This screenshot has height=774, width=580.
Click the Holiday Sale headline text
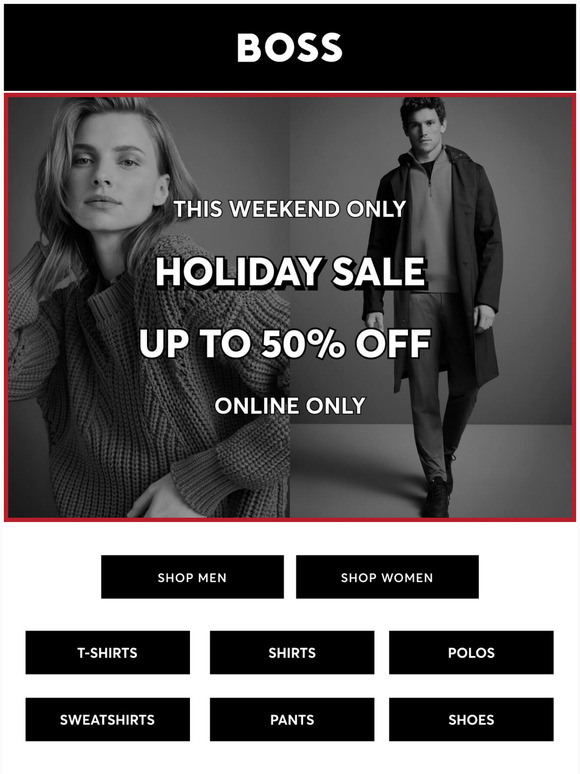pos(290,271)
